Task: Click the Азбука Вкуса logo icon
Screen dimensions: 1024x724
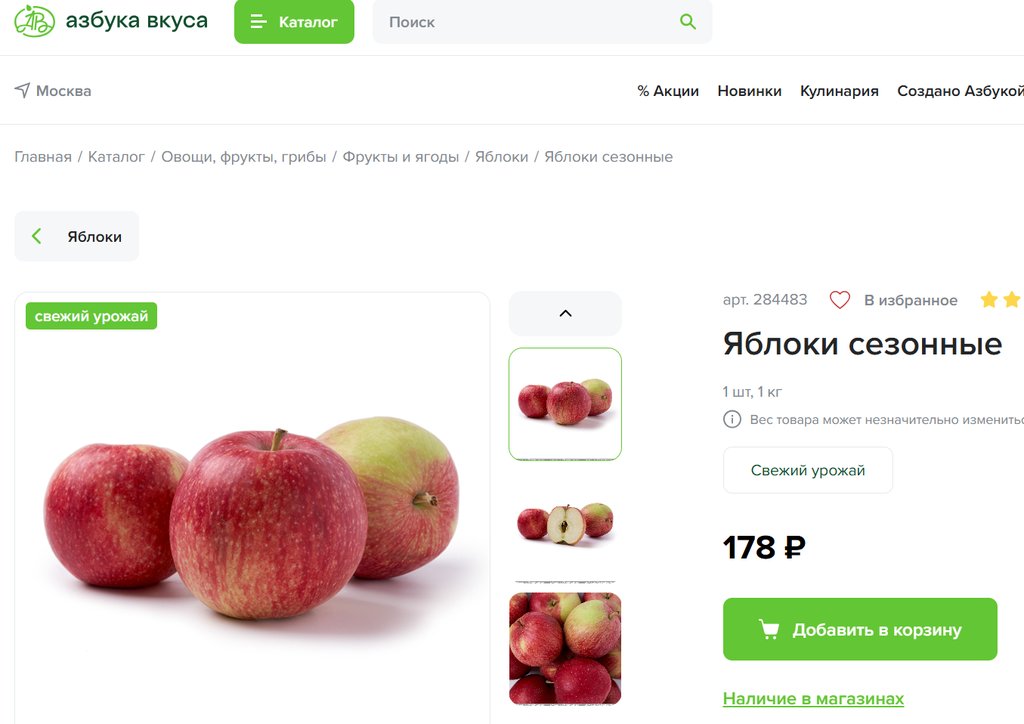Action: coord(35,20)
